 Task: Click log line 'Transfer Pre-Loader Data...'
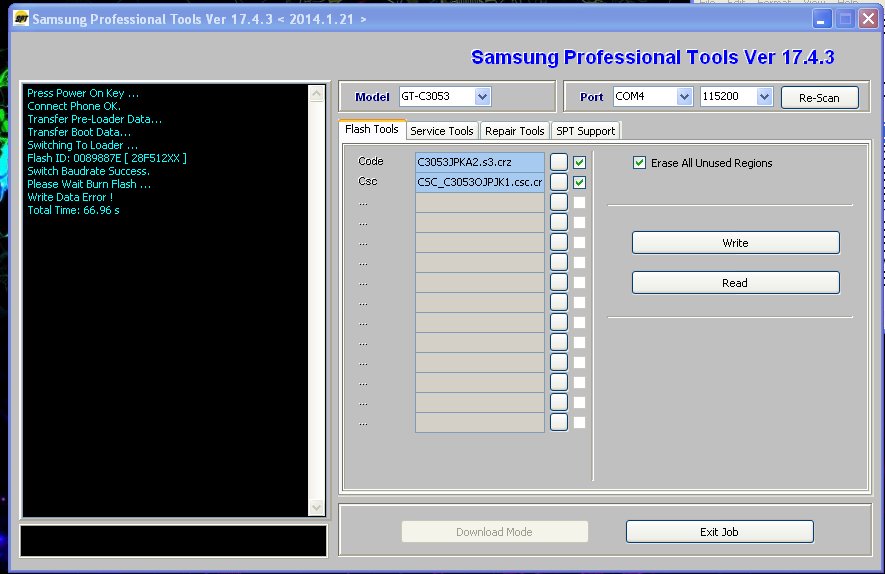tap(94, 119)
